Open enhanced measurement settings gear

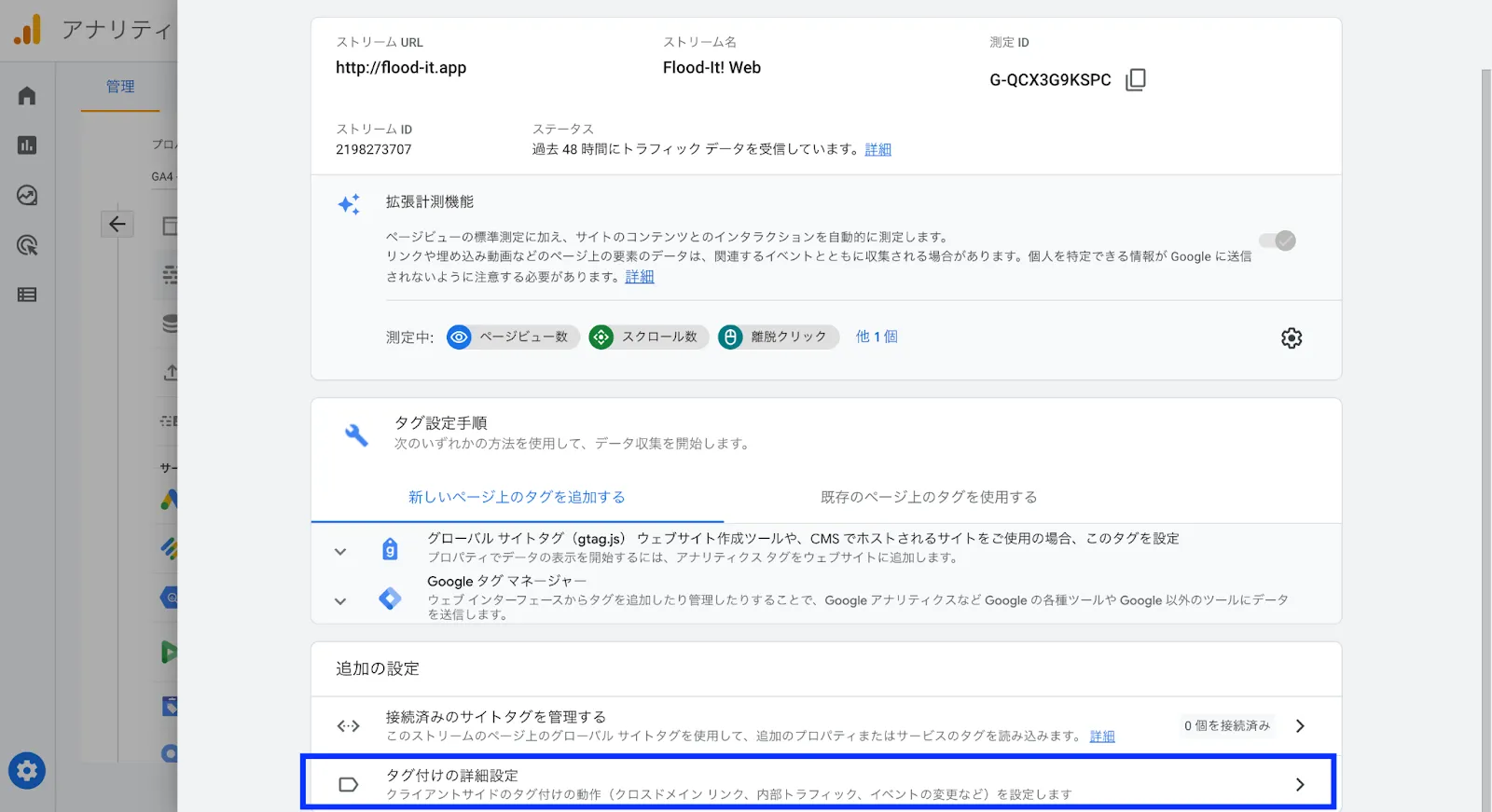click(x=1292, y=337)
